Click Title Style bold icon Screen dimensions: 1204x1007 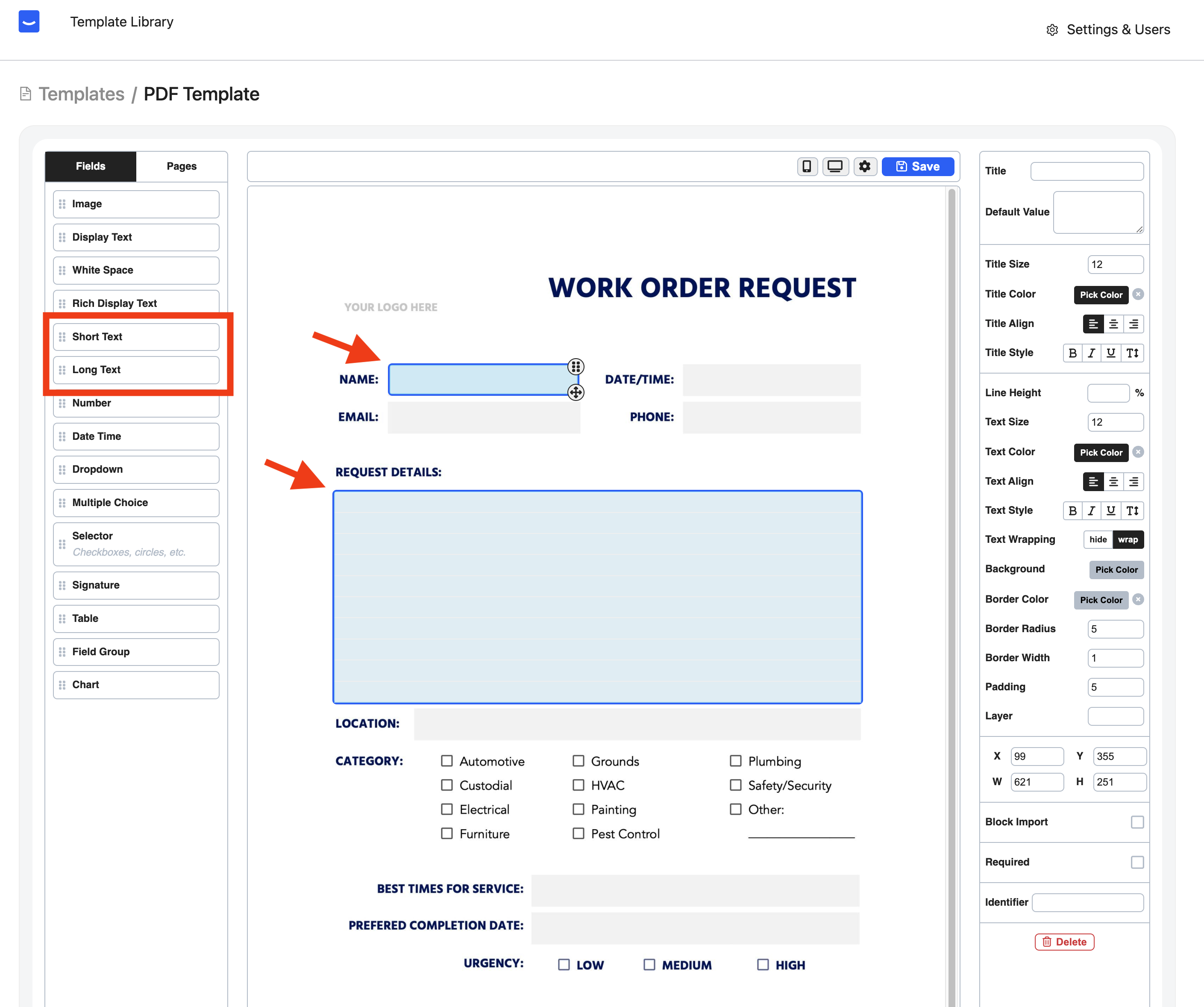(1072, 353)
